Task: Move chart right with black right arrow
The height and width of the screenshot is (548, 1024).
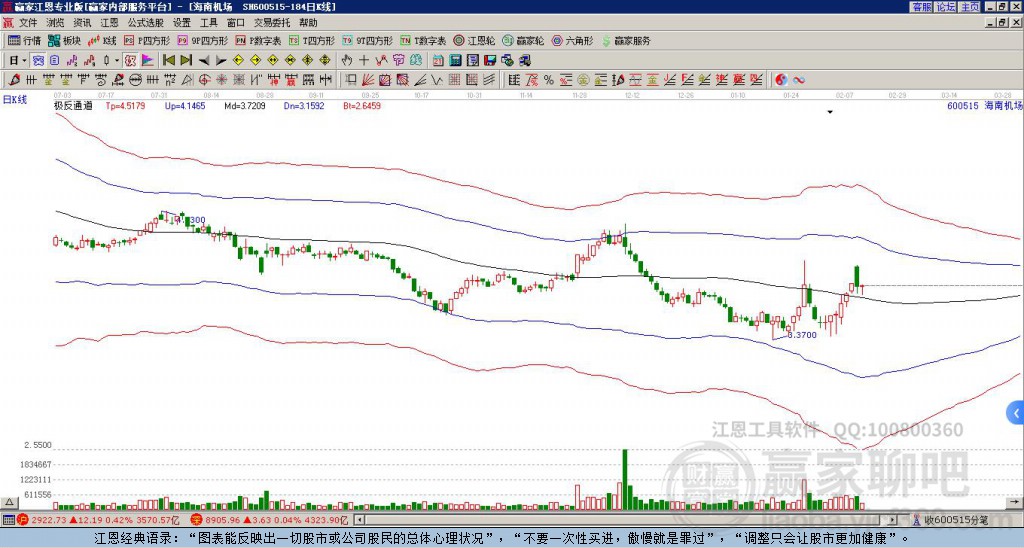Action: 221,61
